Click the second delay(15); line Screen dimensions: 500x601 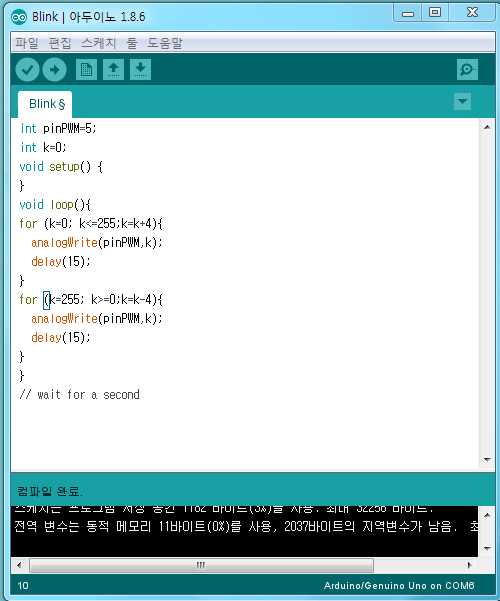coord(61,338)
